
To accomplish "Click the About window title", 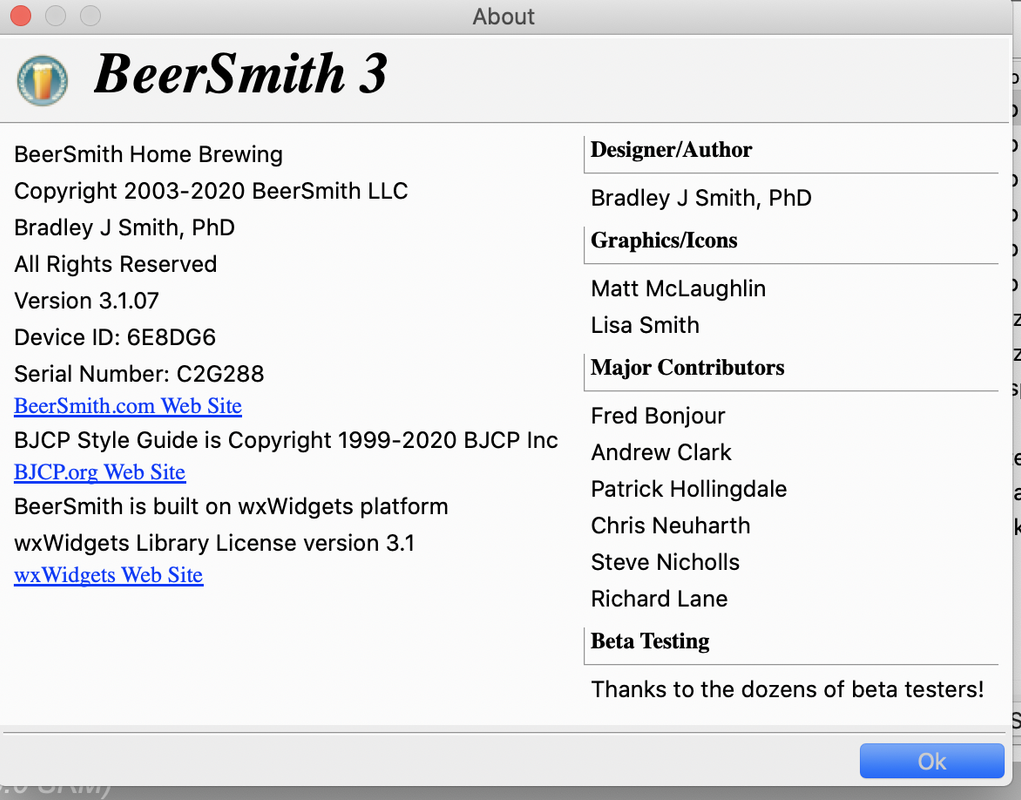I will (503, 16).
